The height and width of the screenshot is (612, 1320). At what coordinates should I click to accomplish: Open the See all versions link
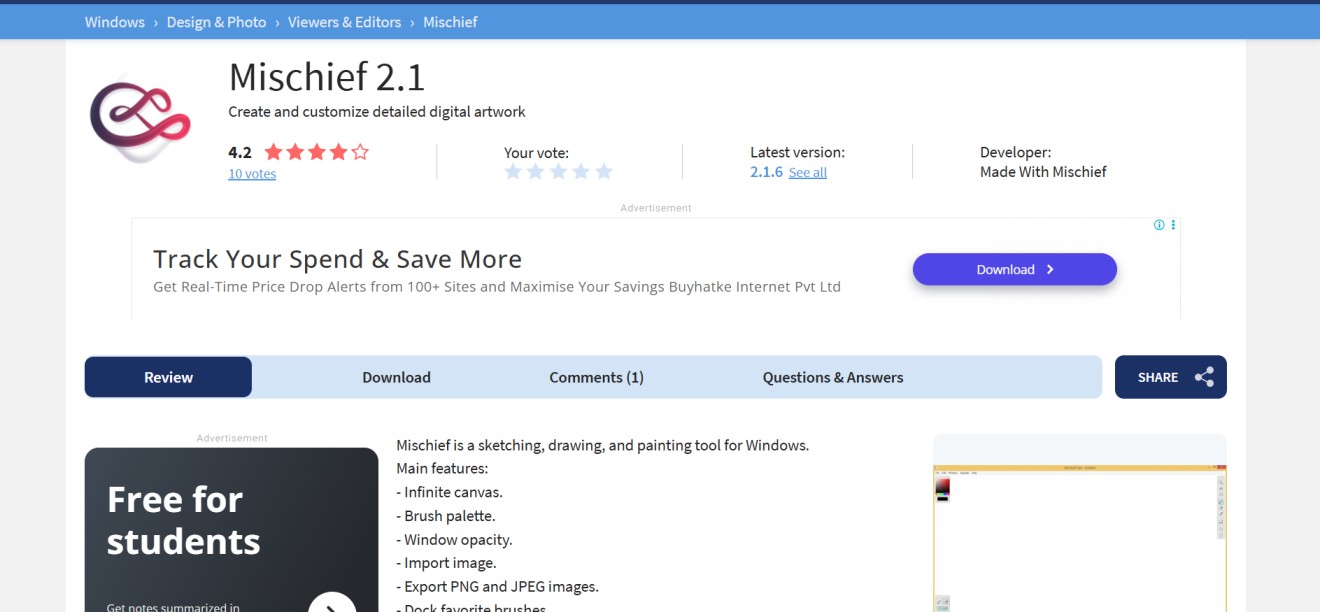point(808,173)
